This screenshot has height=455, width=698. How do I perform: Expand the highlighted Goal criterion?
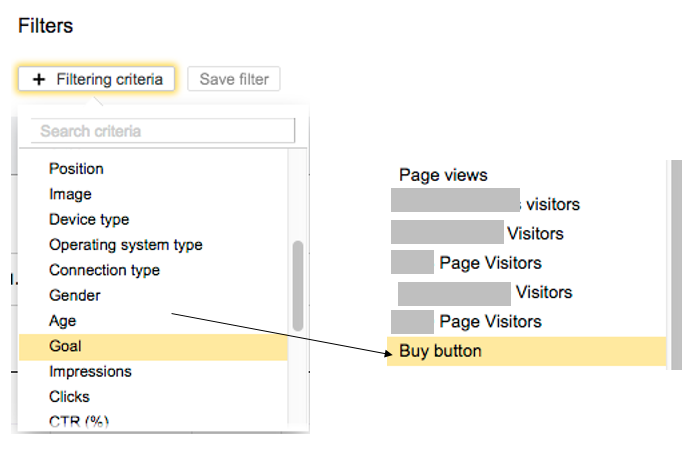point(65,346)
